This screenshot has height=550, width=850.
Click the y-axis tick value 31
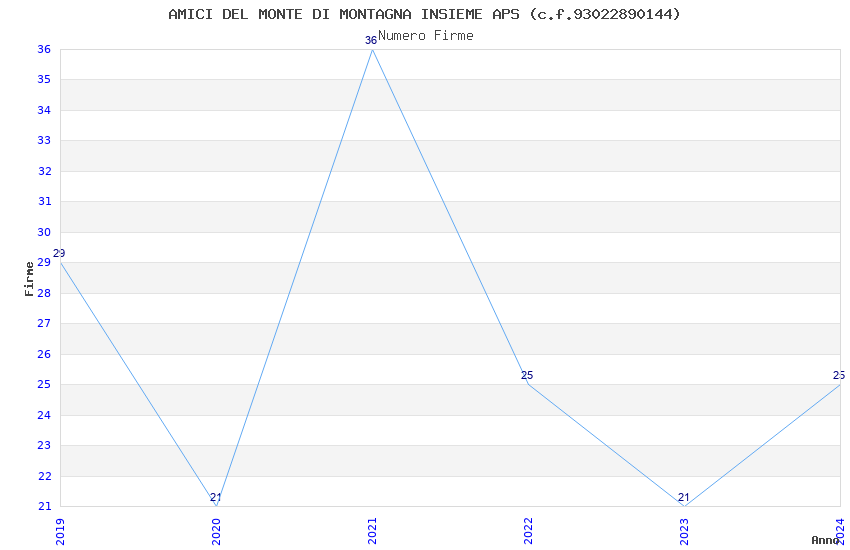coord(44,202)
